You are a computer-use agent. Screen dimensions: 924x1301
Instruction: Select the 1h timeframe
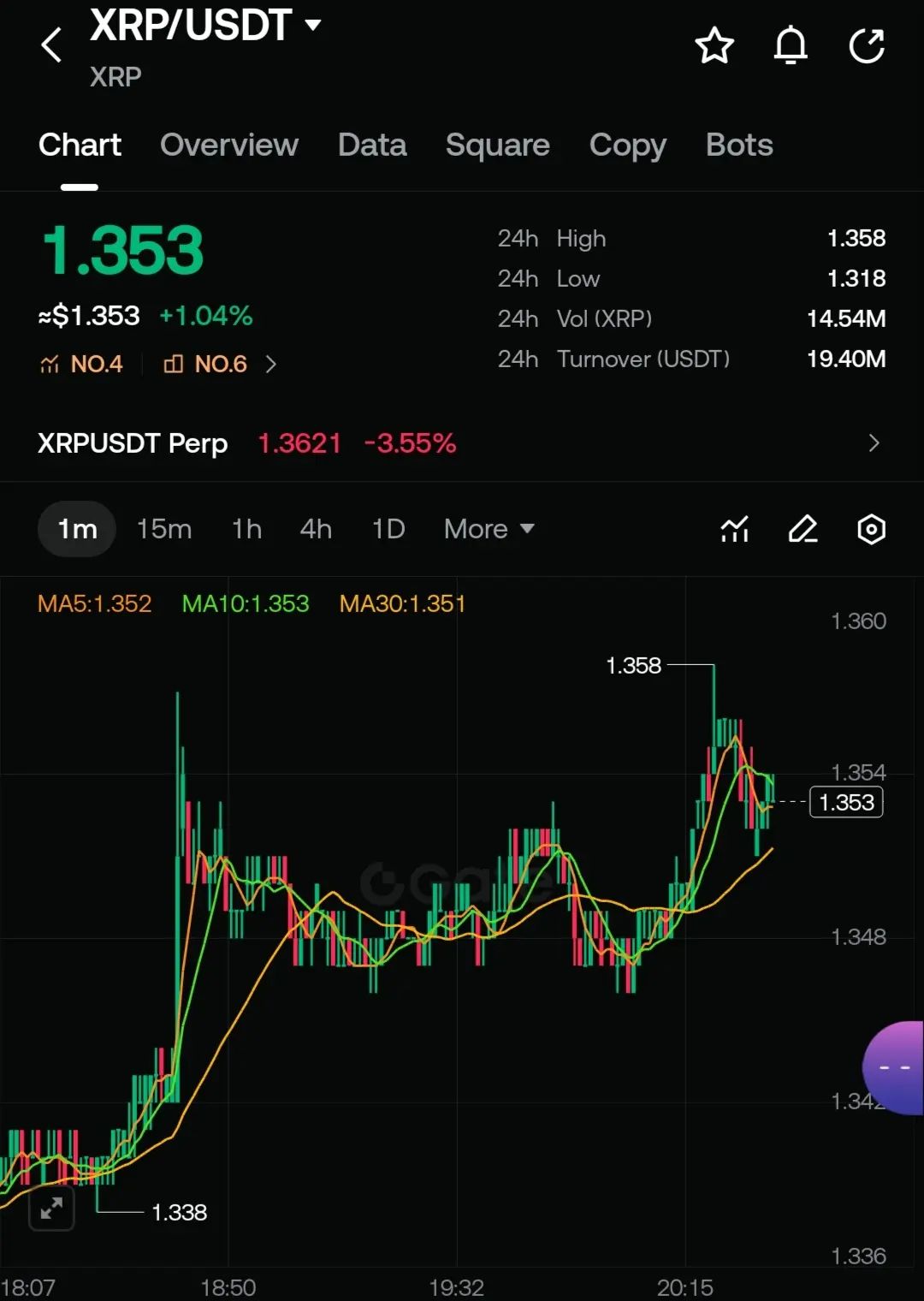[246, 529]
